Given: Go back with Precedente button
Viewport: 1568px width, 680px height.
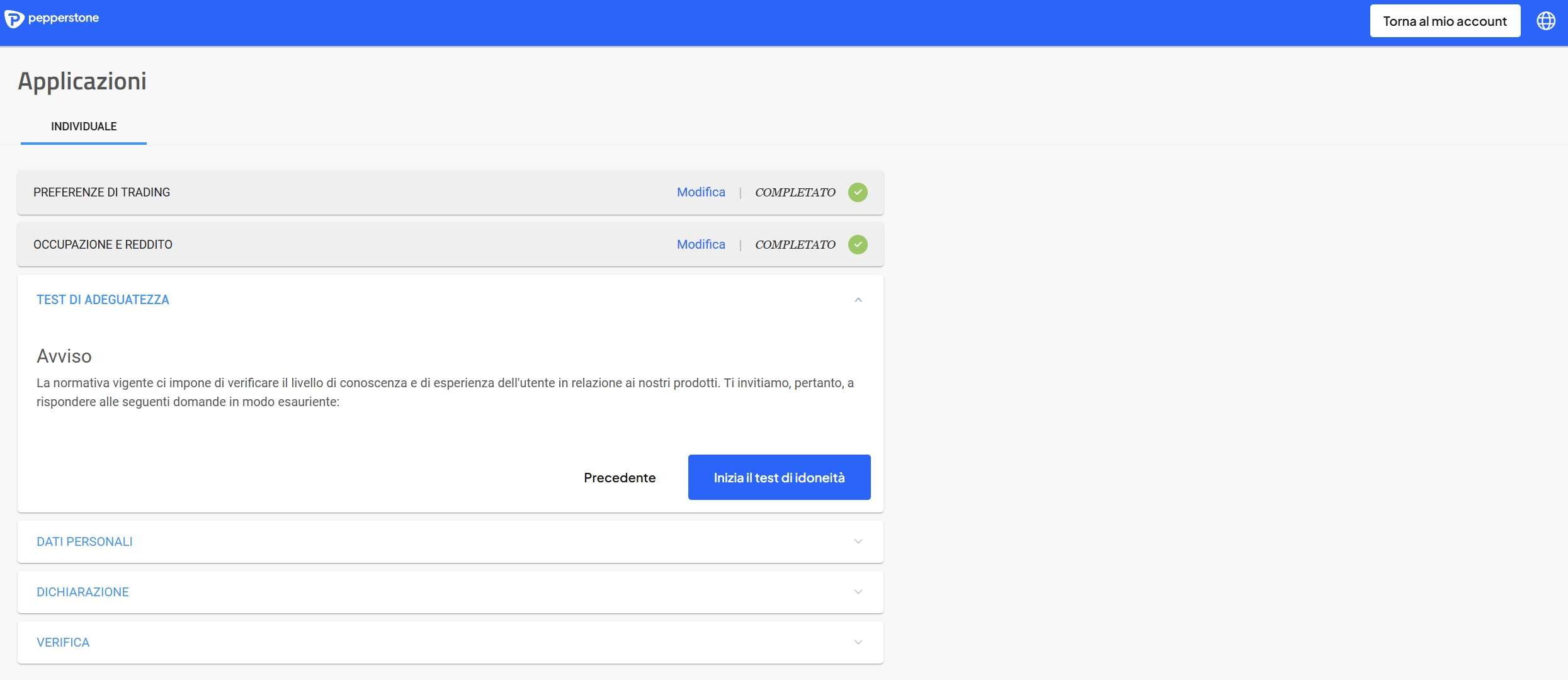Looking at the screenshot, I should (x=620, y=477).
